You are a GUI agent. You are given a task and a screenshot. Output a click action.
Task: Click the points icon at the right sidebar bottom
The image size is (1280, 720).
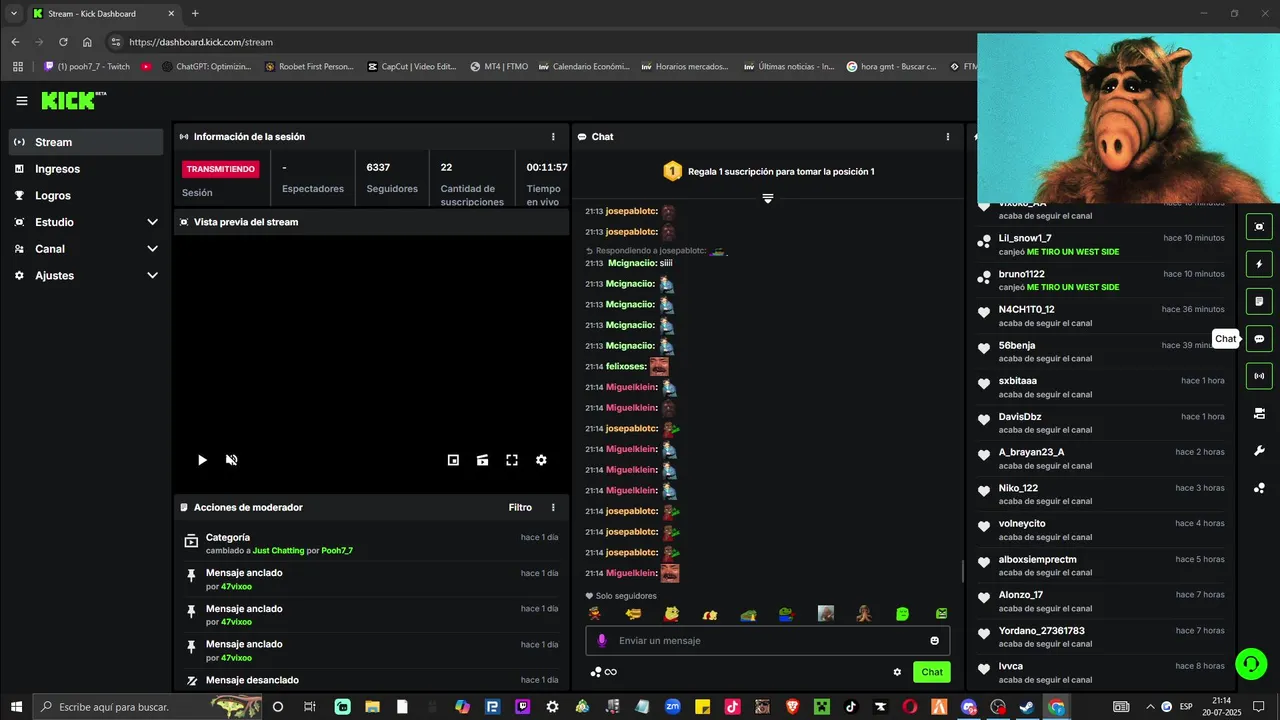tap(1259, 488)
